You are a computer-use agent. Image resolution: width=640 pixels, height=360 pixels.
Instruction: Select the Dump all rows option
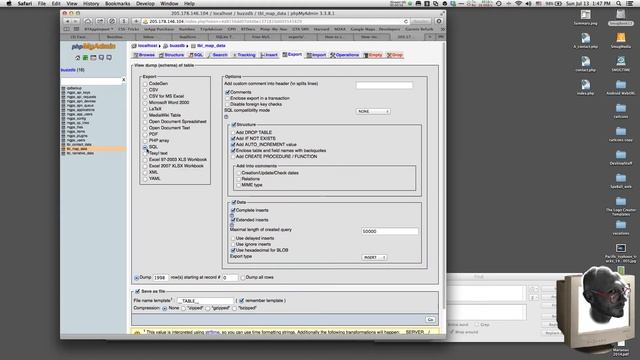click(x=243, y=278)
